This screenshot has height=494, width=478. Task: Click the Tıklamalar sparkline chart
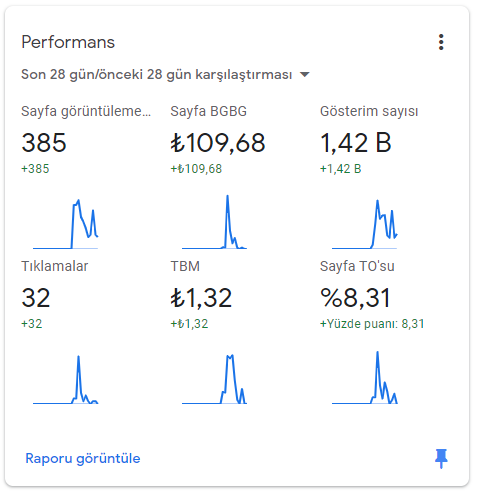65,380
